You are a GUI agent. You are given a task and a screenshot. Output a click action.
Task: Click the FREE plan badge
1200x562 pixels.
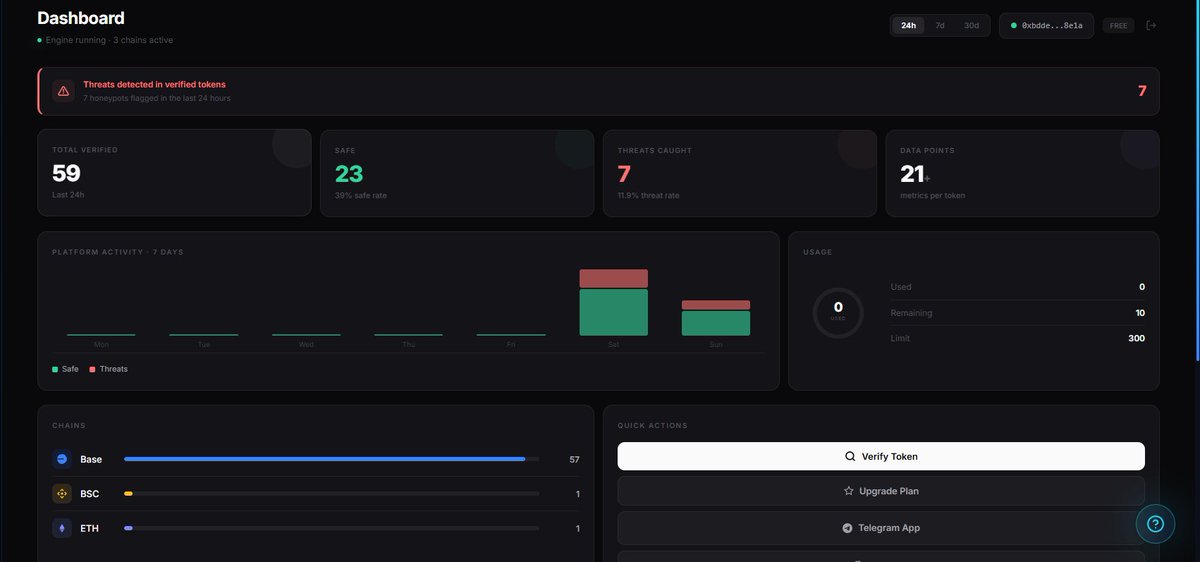point(1118,25)
